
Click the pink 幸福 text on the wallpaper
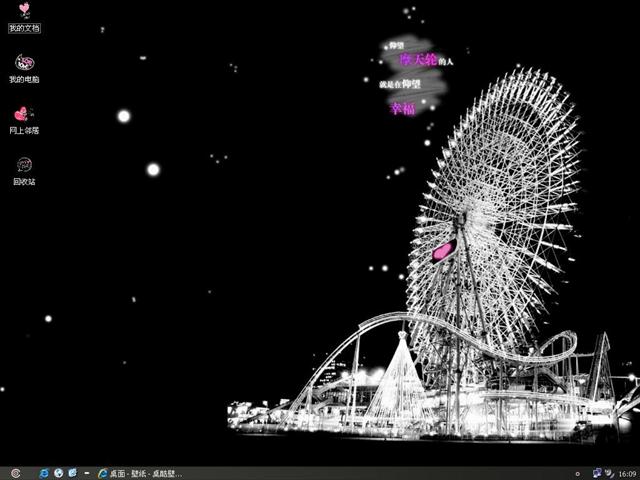click(402, 108)
